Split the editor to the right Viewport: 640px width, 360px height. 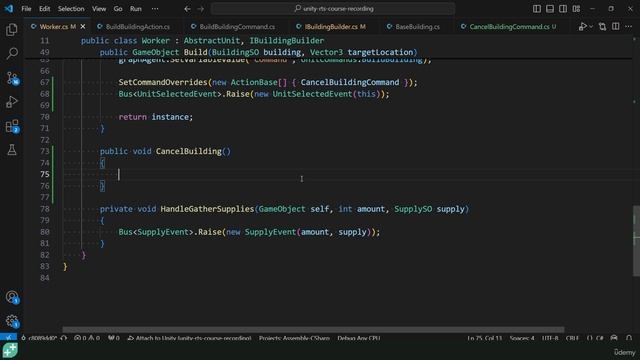(616, 27)
